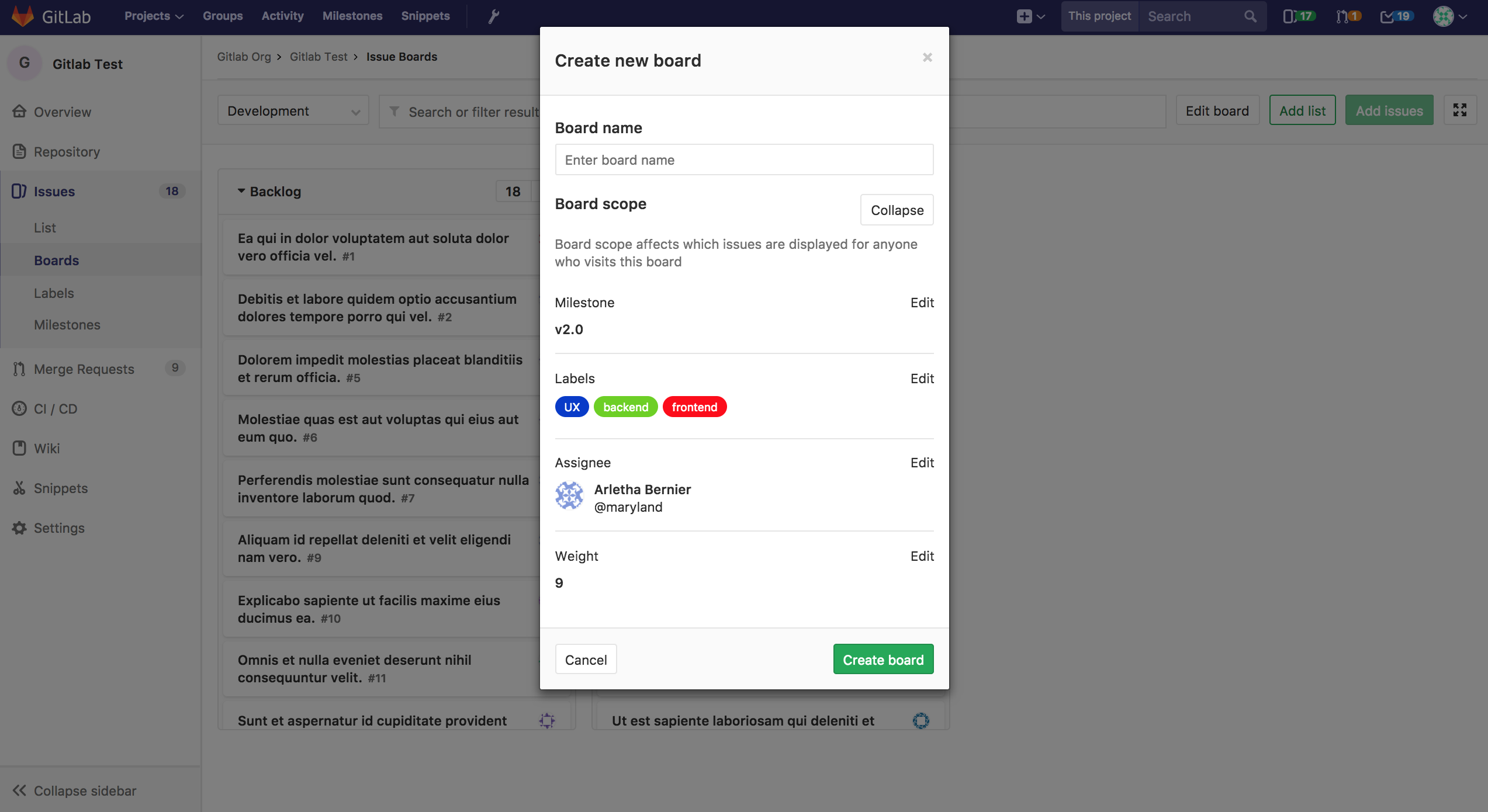Click the GitLab flame logo icon
1488x812 pixels.
pyautogui.click(x=21, y=15)
